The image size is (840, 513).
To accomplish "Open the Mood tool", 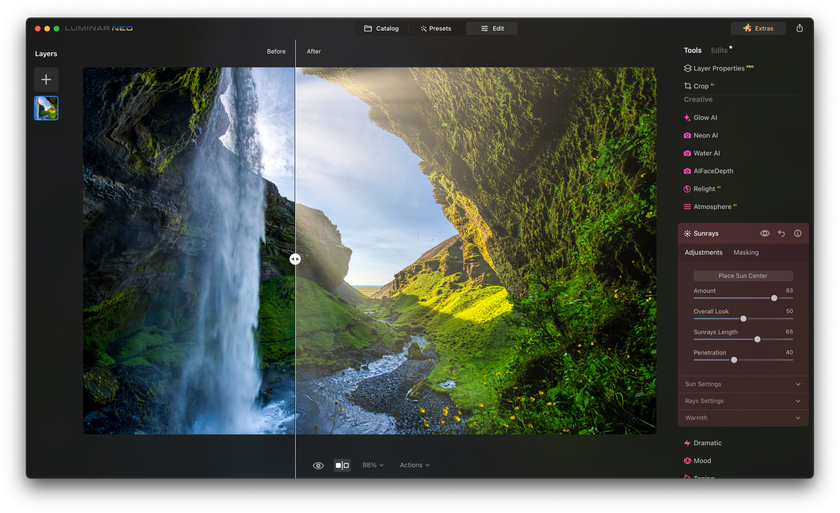I will pyautogui.click(x=698, y=461).
